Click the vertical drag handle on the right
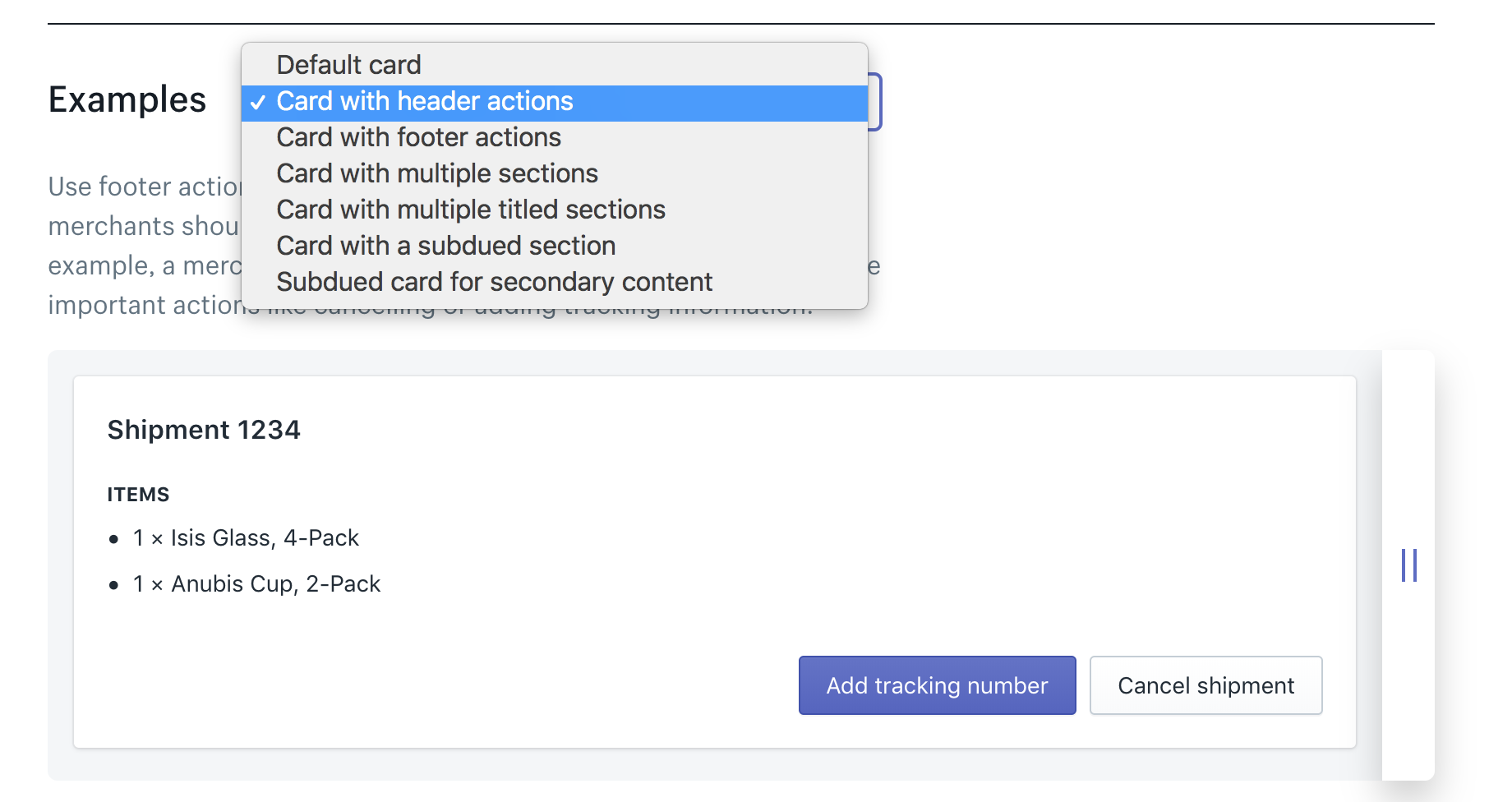Image resolution: width=1512 pixels, height=802 pixels. (1410, 565)
